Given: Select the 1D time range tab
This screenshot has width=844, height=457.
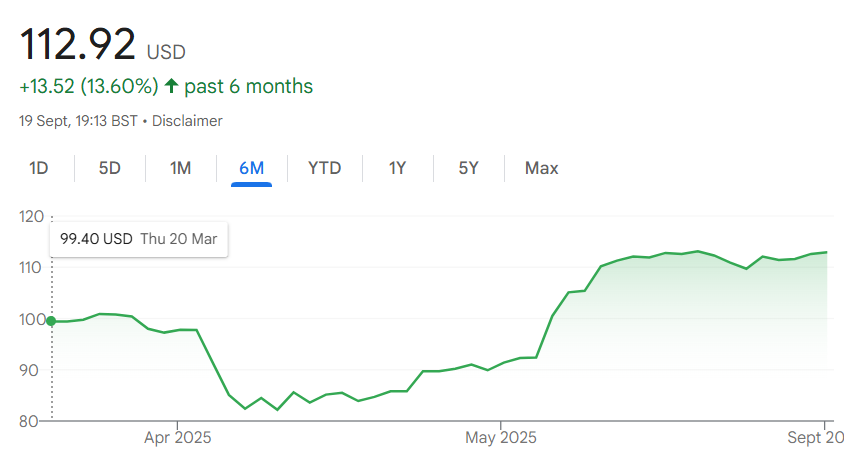Looking at the screenshot, I should [39, 168].
